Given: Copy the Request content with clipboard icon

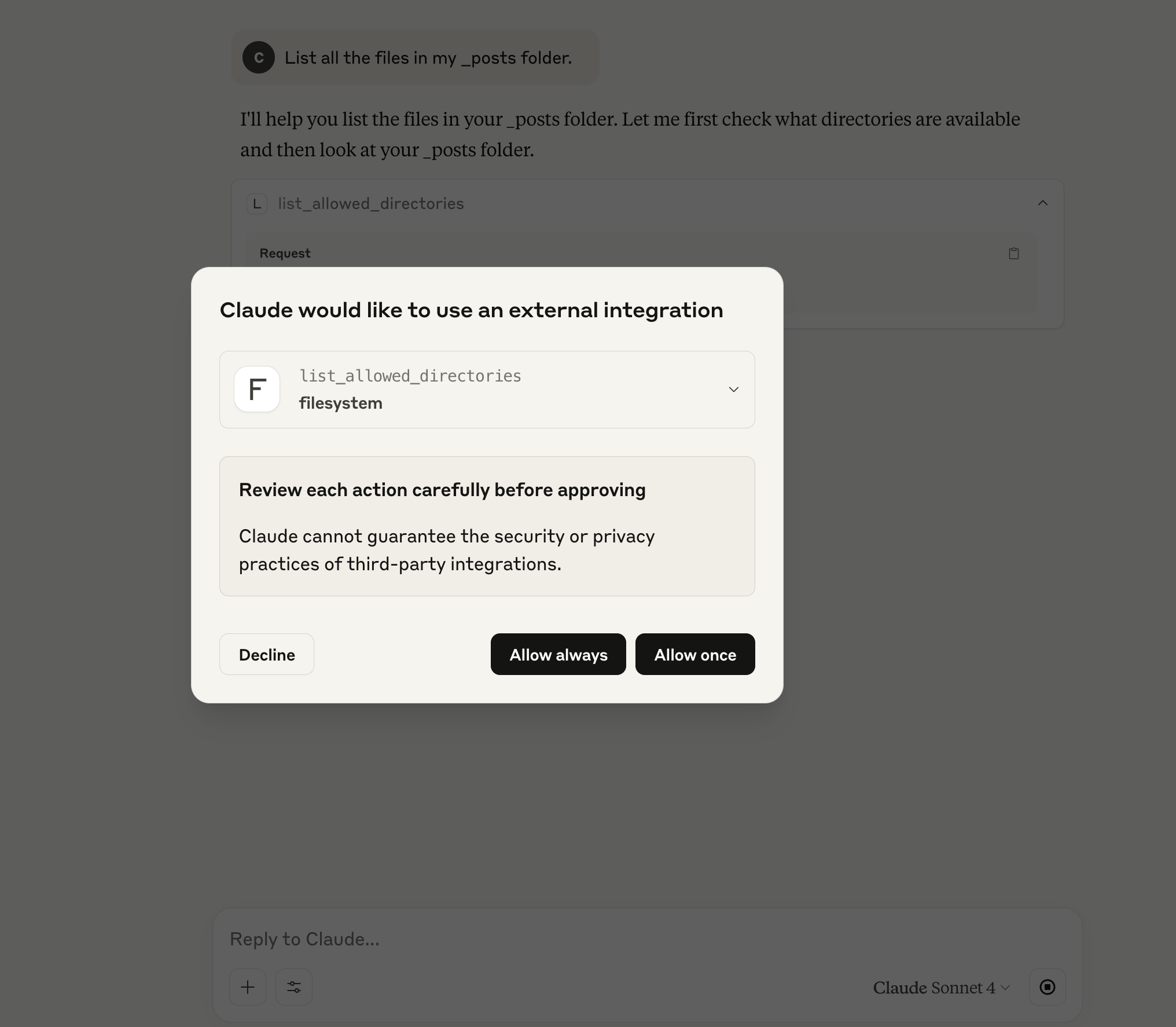Looking at the screenshot, I should [1013, 254].
